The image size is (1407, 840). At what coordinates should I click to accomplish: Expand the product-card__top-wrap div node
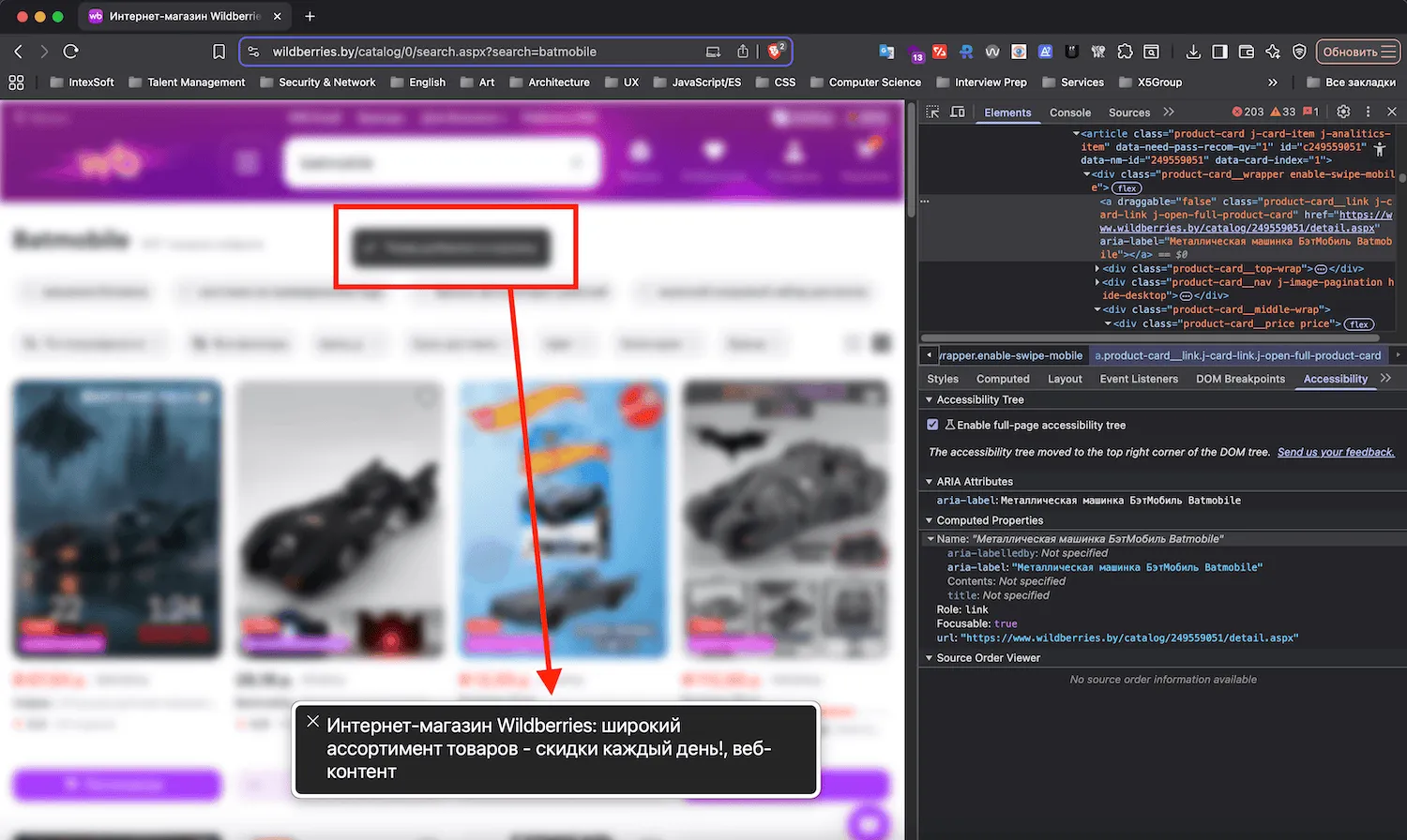[x=1097, y=269]
